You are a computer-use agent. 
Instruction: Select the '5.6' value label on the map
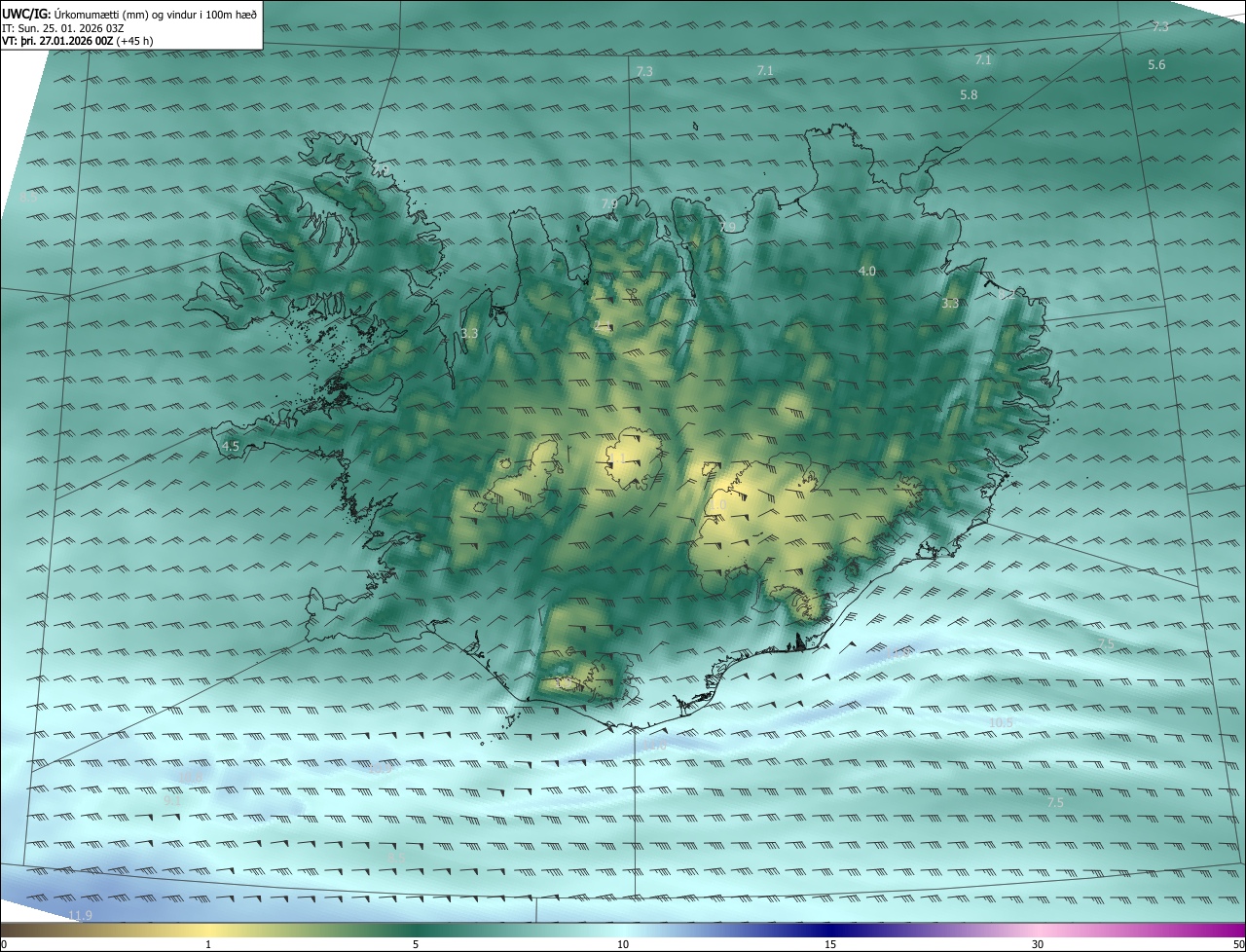coord(1156,65)
